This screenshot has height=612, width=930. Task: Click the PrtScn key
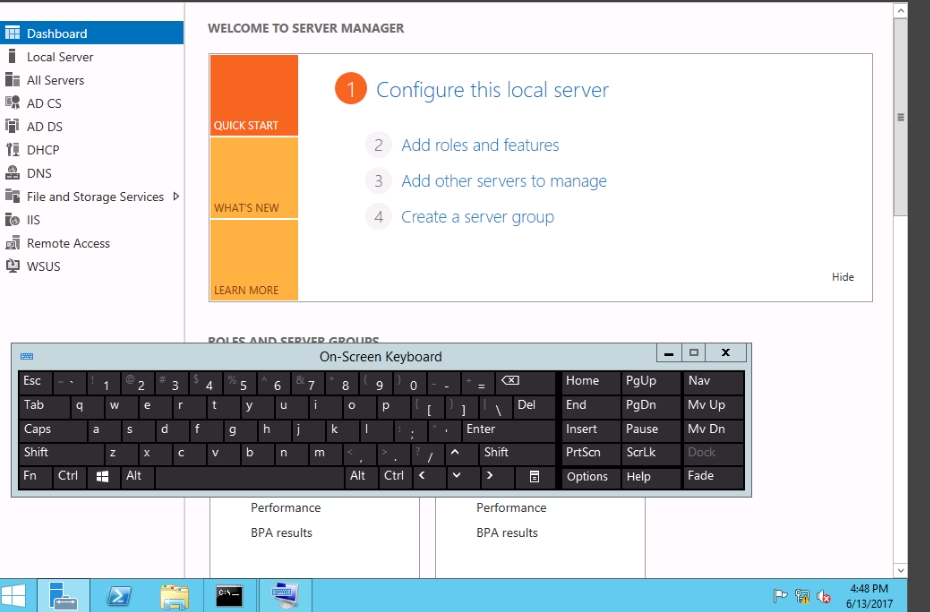click(591, 453)
